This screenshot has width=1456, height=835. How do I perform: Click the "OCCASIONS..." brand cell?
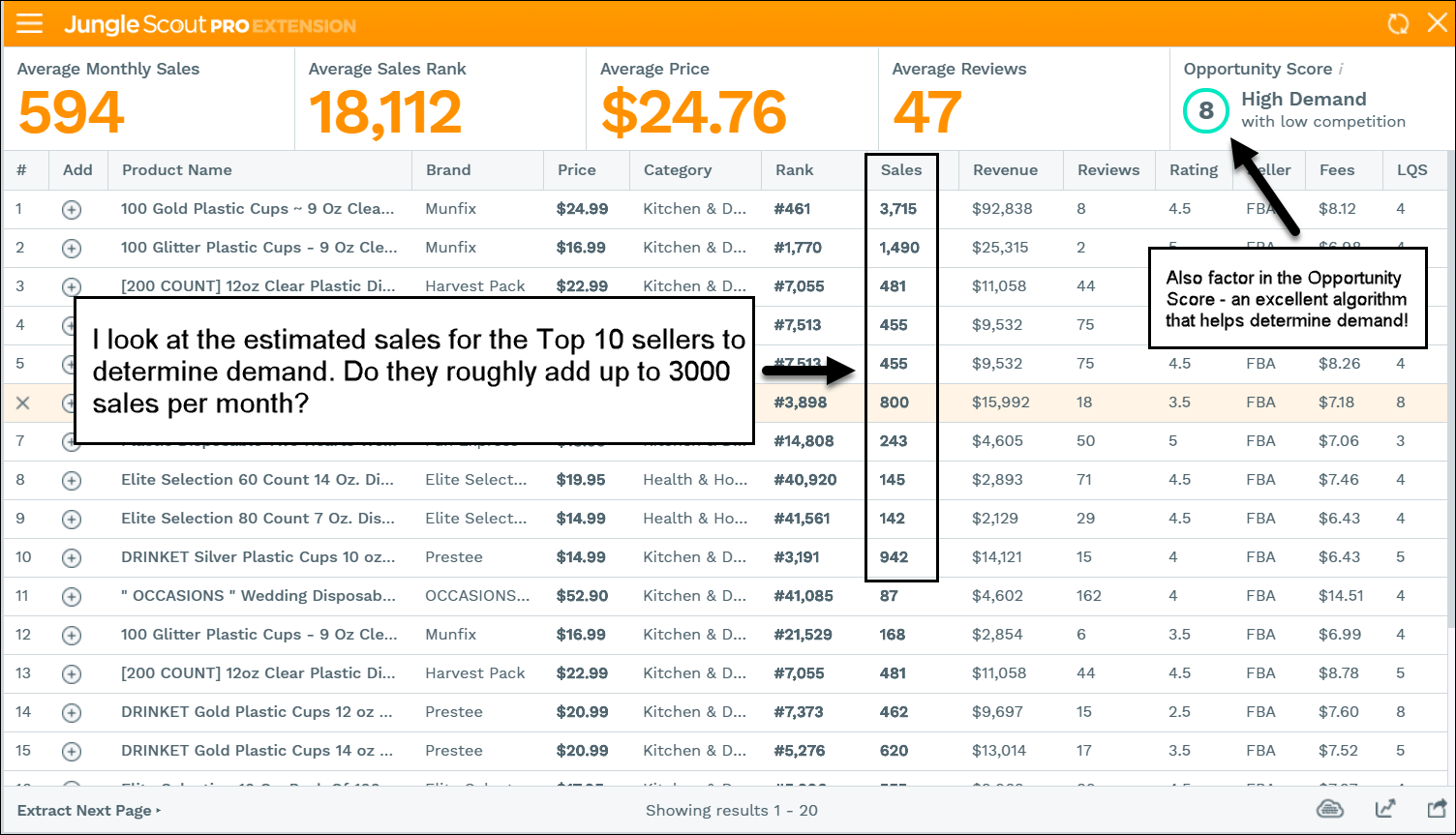tap(477, 596)
